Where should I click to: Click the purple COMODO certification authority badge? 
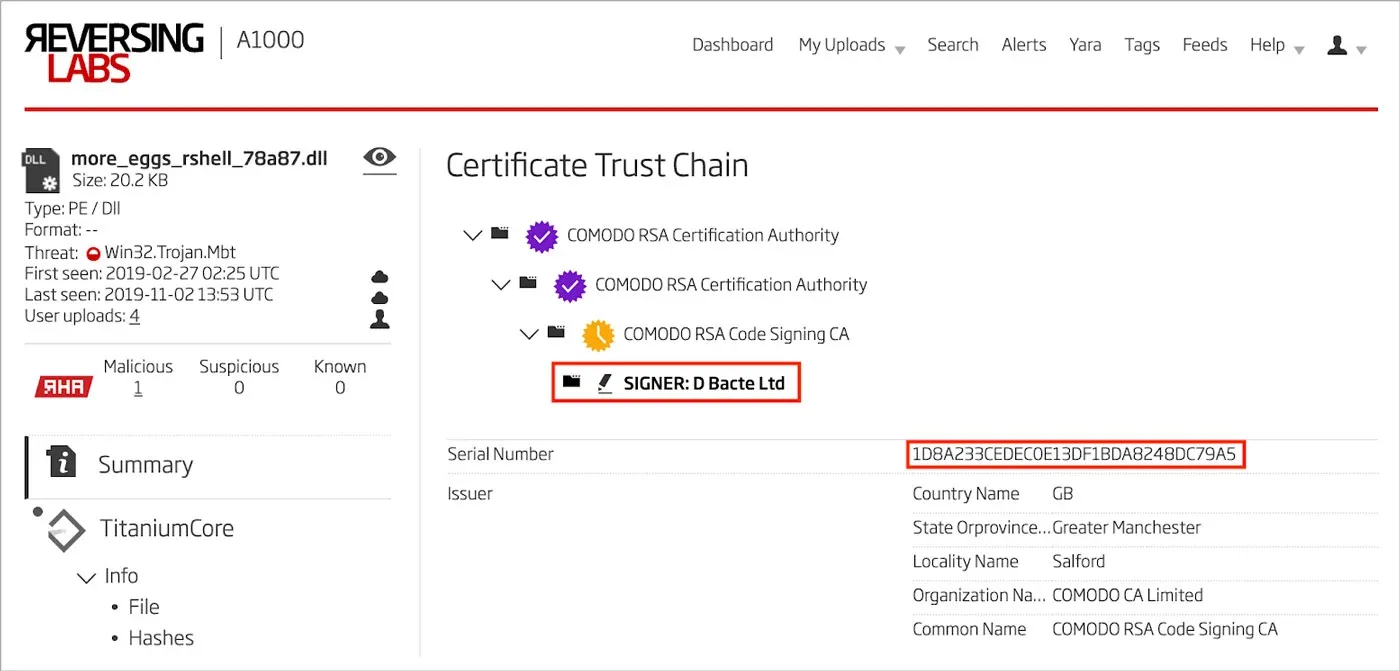pyautogui.click(x=541, y=236)
